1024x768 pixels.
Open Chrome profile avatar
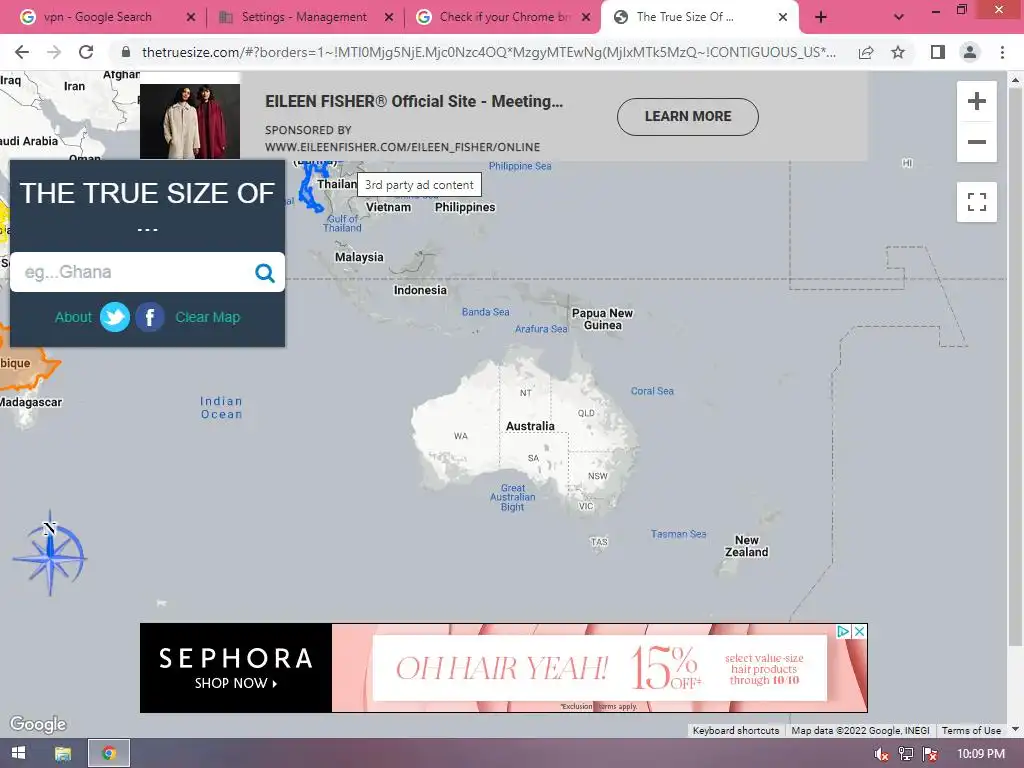click(x=970, y=52)
